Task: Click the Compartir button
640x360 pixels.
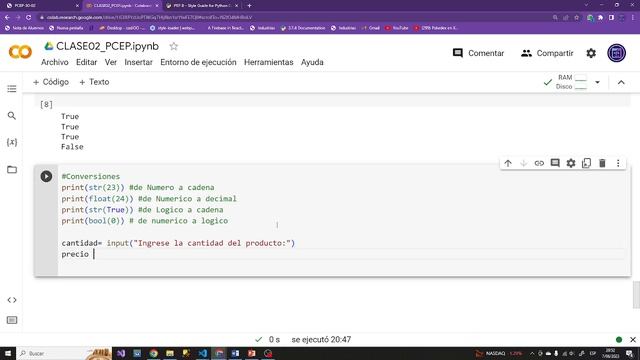Action: (547, 53)
